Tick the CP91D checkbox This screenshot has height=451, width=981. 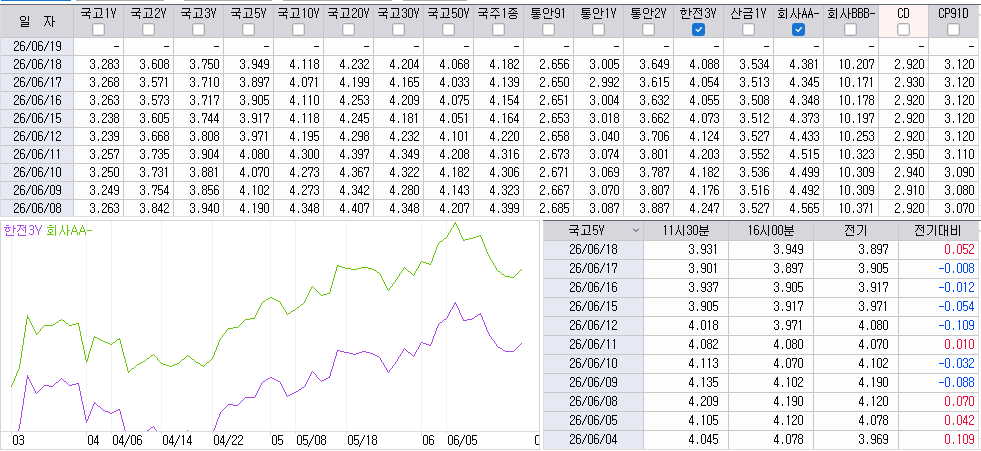(x=953, y=29)
